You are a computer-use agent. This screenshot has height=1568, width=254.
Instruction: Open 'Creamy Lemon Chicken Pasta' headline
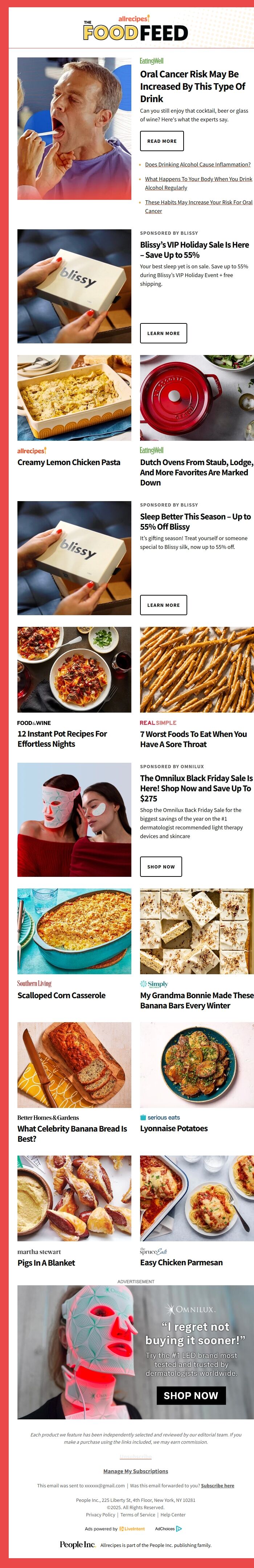pos(69,463)
